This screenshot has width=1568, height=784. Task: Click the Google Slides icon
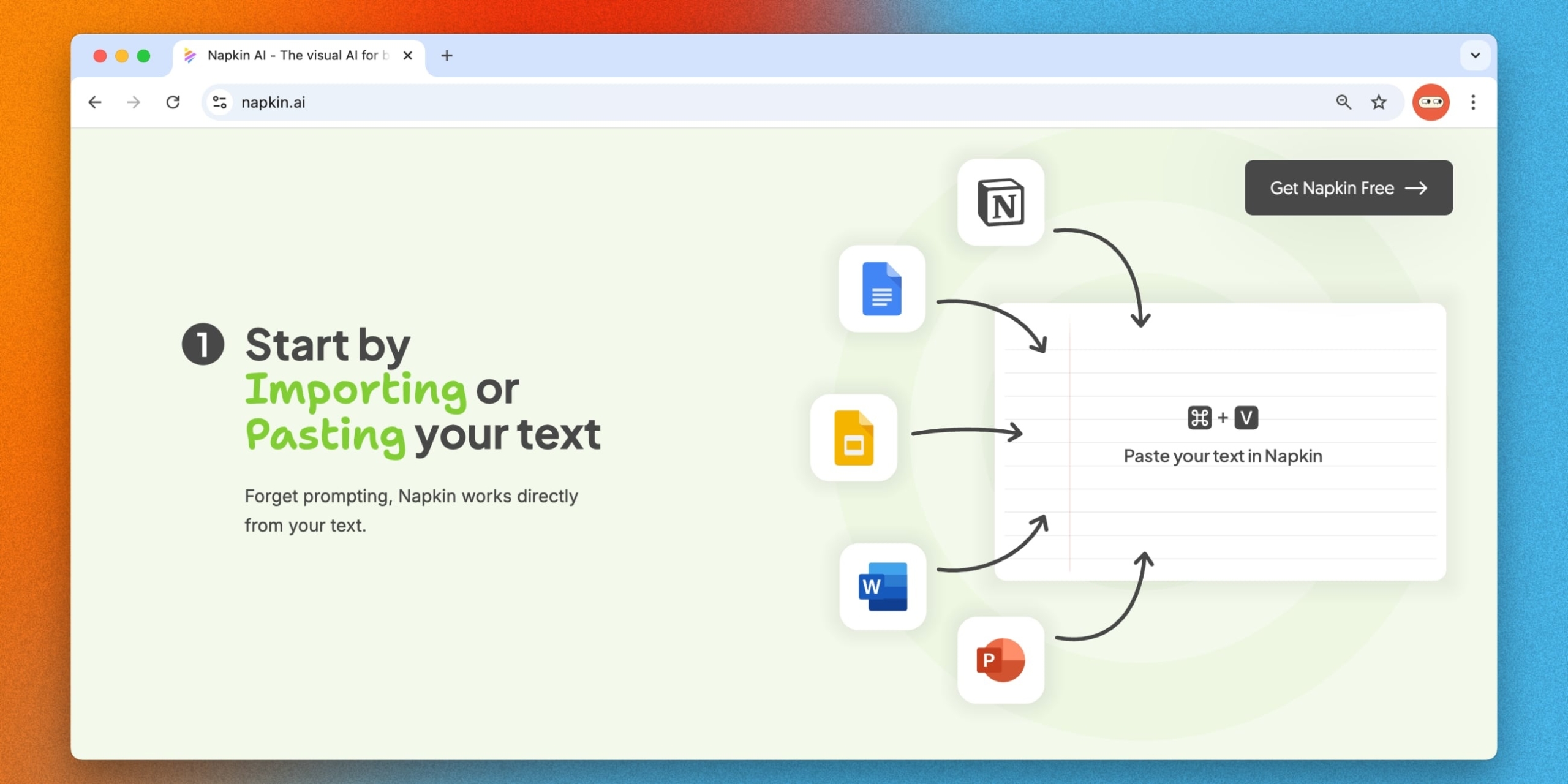coord(853,438)
